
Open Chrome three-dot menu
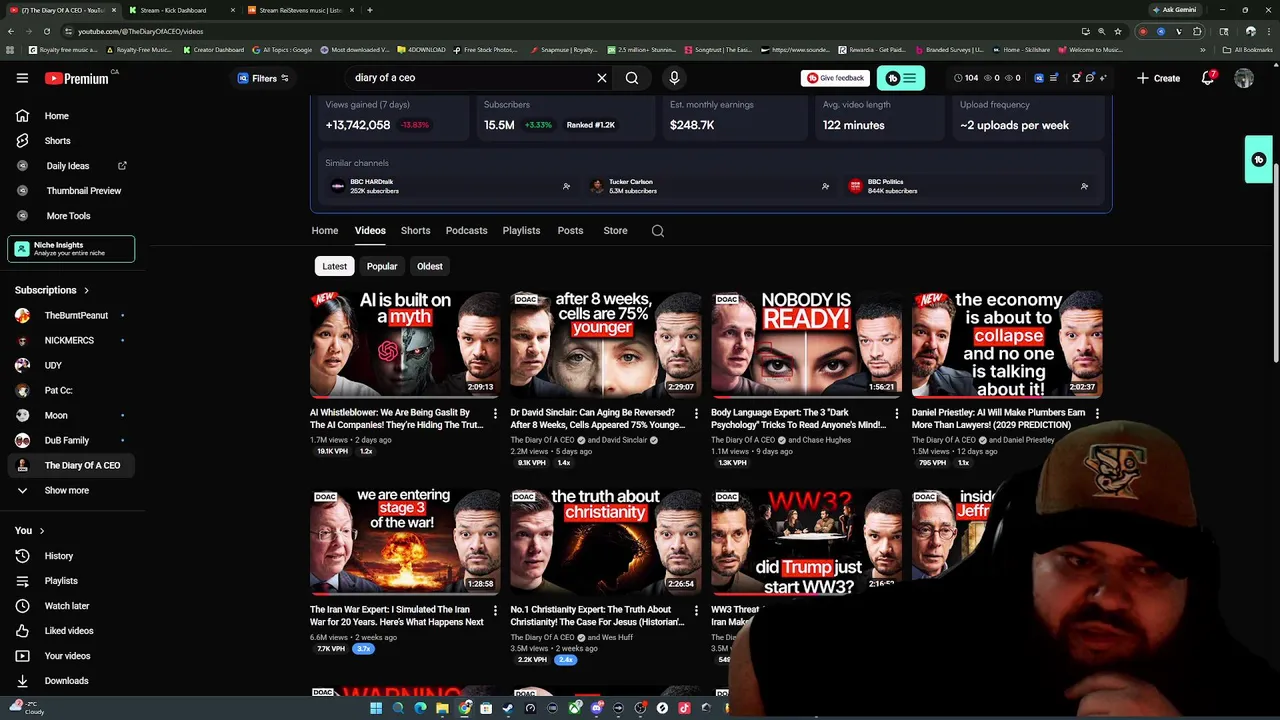coord(1267,31)
